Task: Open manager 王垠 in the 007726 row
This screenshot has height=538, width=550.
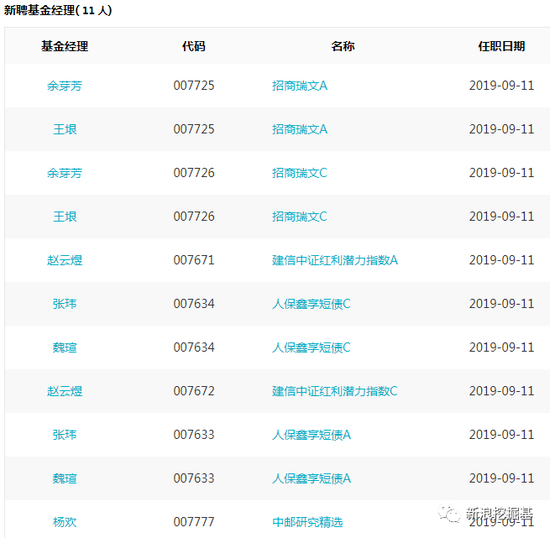Action: (x=65, y=217)
